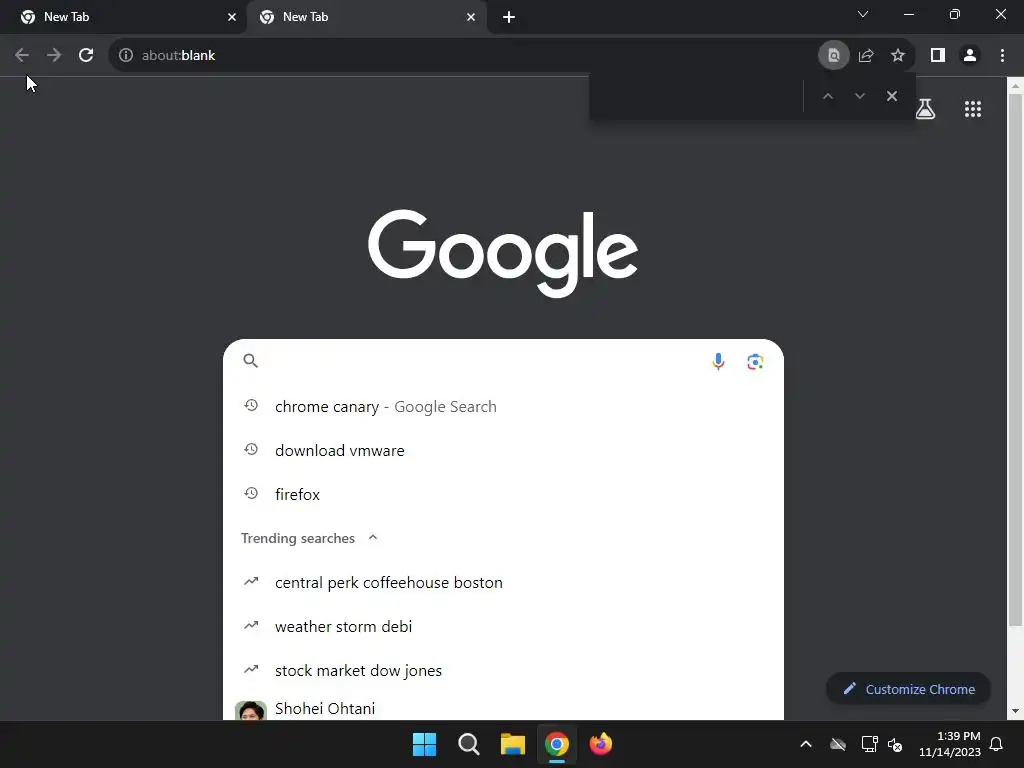Click the address bar showing about:blank
Screen dimensions: 1024x768
click(x=464, y=56)
